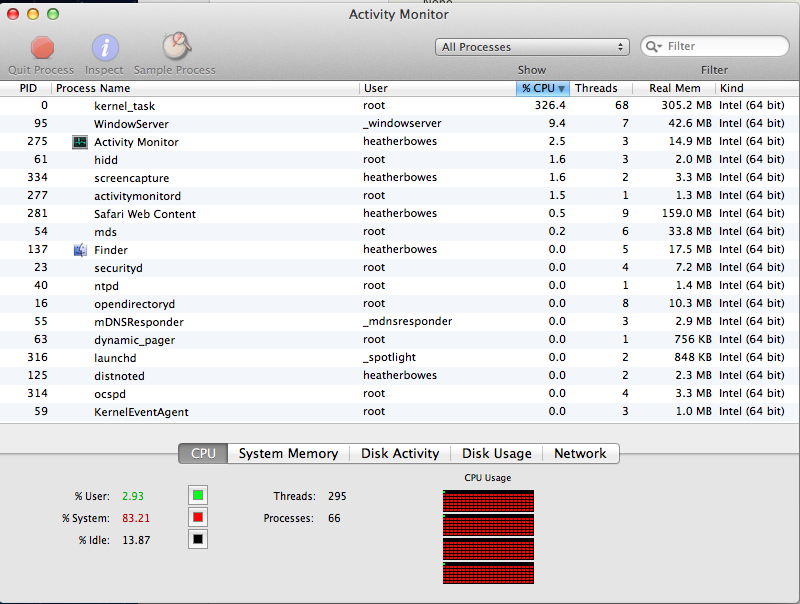Switch to the System Memory tab

(288, 454)
